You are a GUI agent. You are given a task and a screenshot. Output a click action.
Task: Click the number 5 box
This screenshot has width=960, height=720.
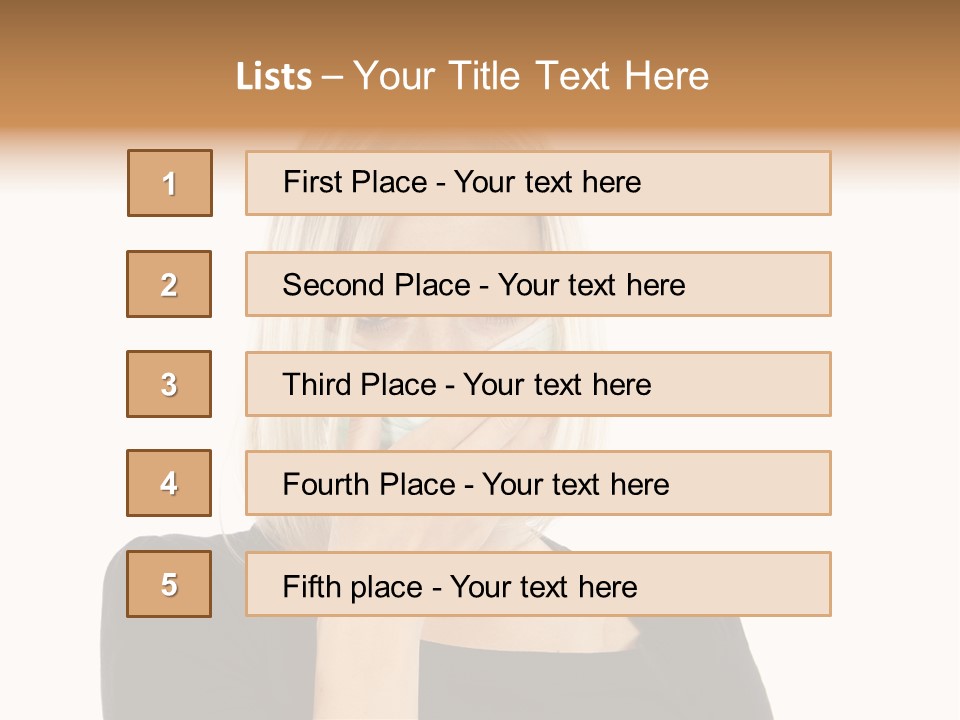(x=169, y=584)
